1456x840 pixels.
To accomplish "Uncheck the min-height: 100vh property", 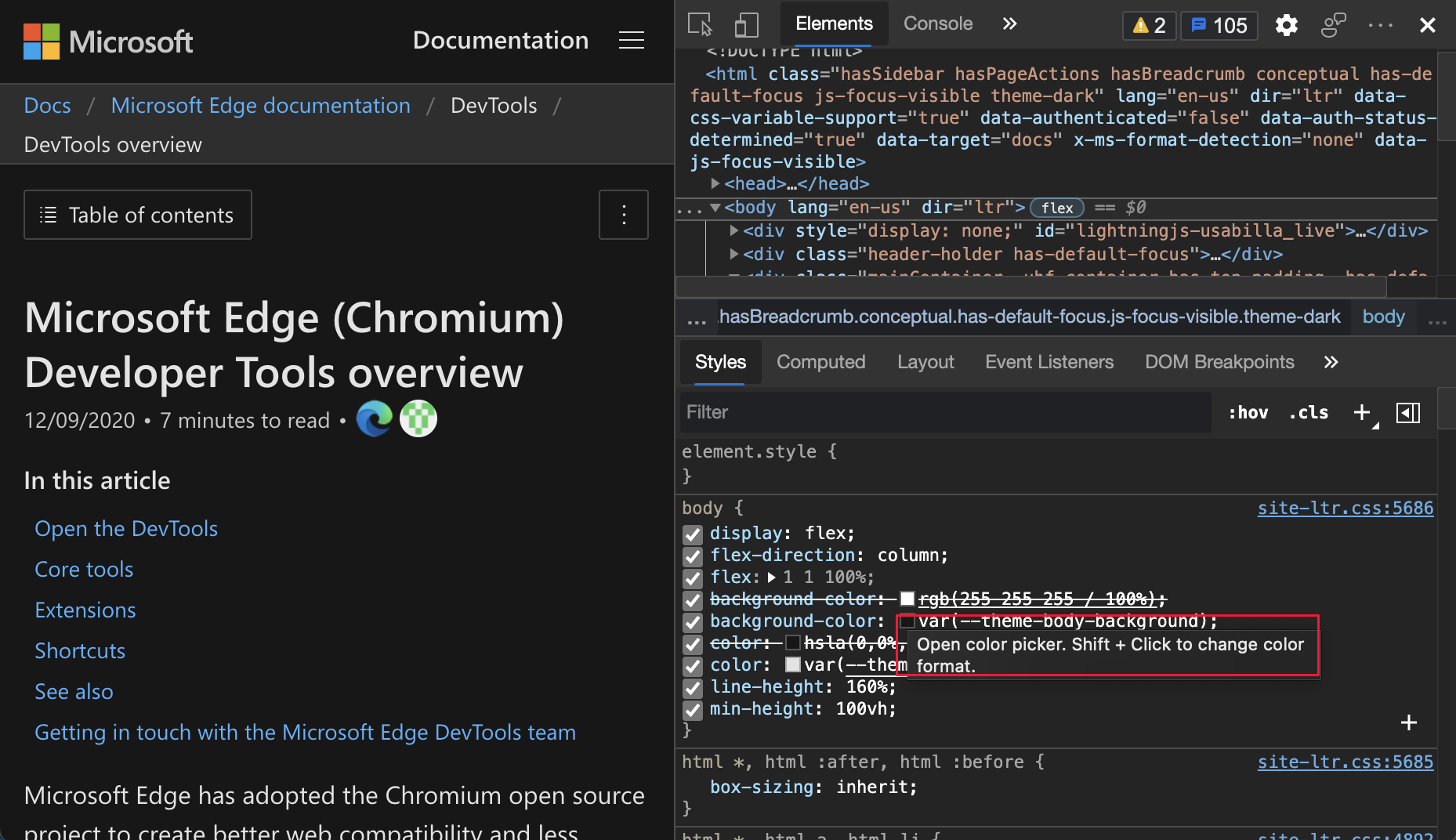I will [x=692, y=710].
